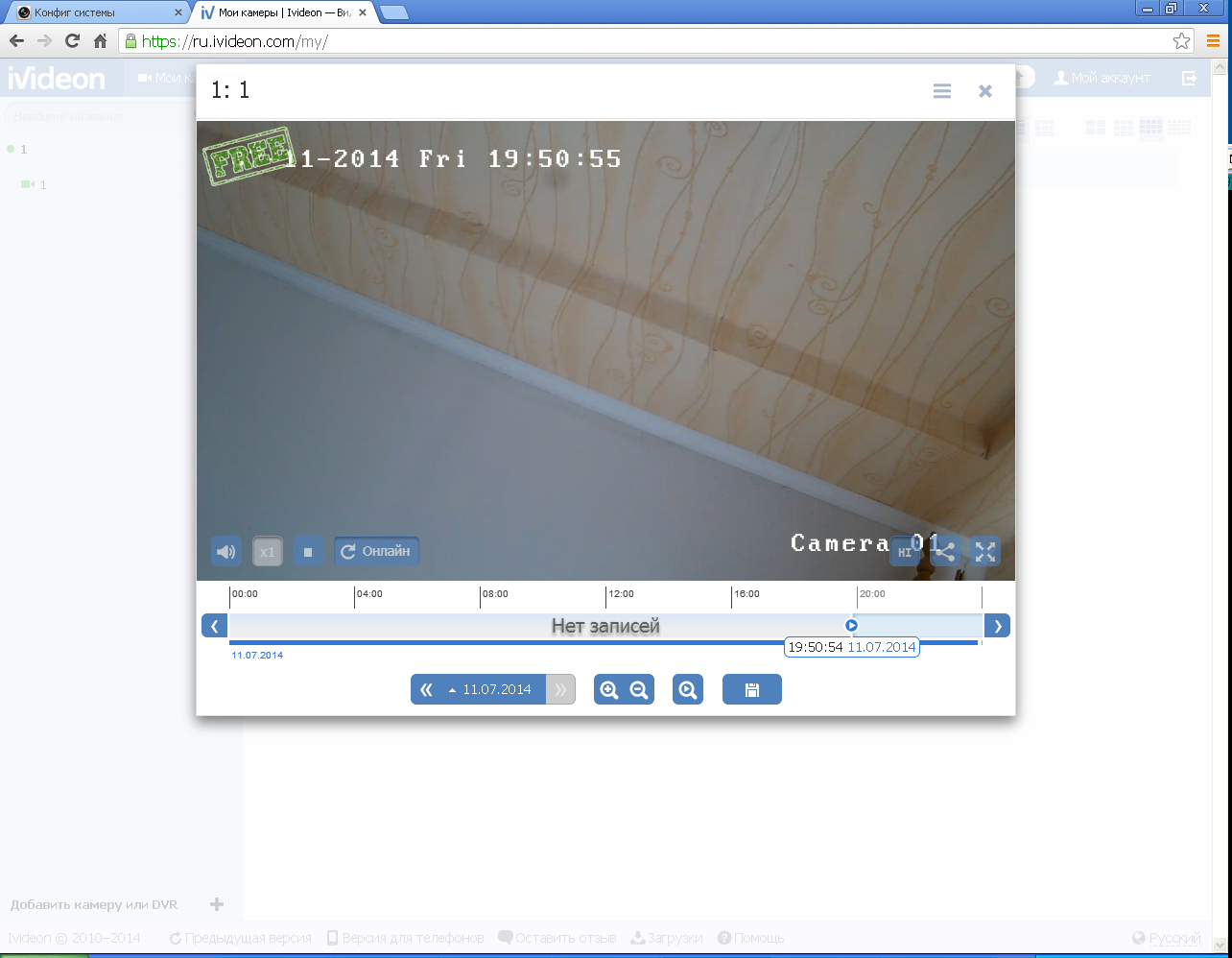Close the camera player popup
Screen dimensions: 1232x958
(x=984, y=91)
